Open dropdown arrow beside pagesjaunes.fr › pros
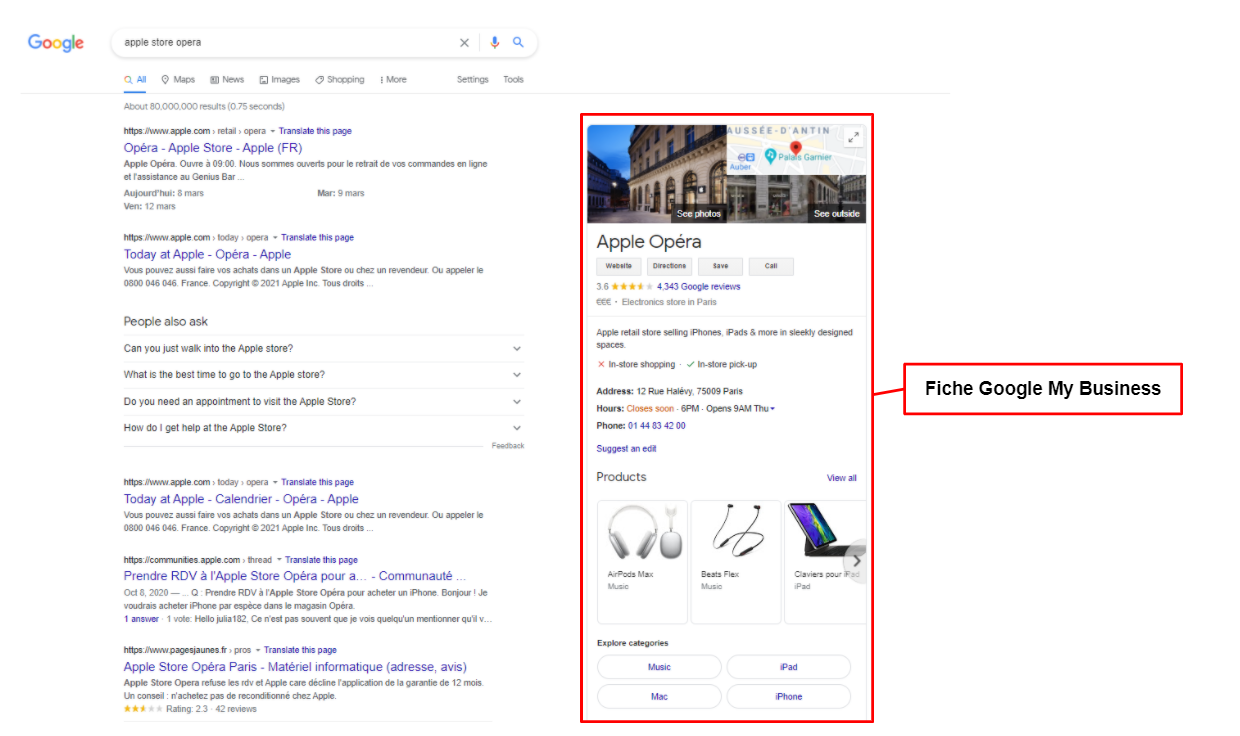This screenshot has height=736, width=1240. (258, 650)
